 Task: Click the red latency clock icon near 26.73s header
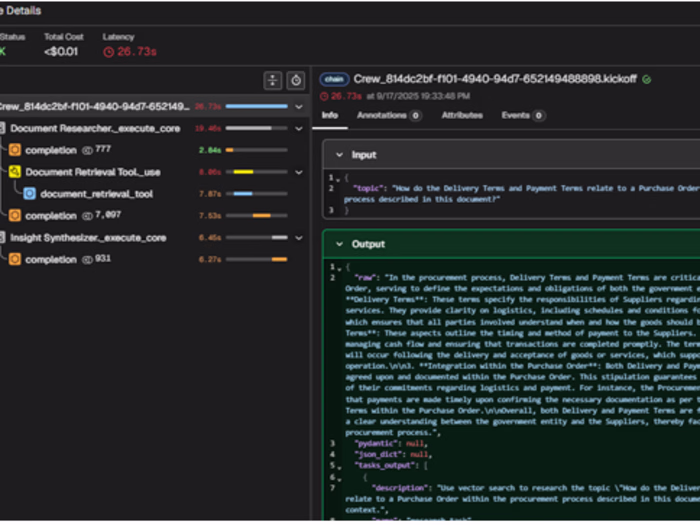click(108, 52)
